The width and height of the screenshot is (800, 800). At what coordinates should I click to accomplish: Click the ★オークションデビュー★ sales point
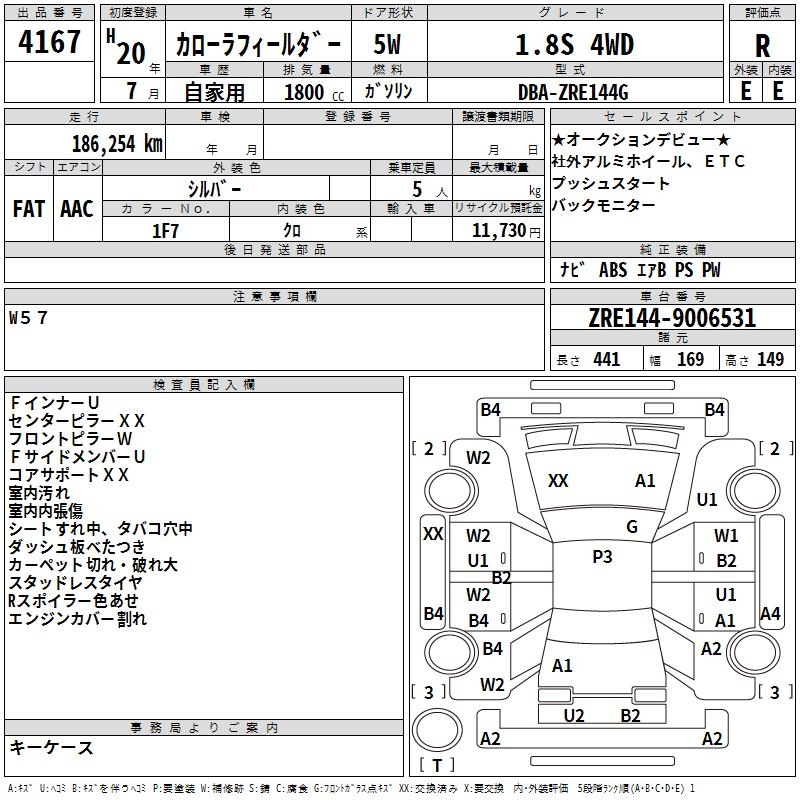[x=641, y=139]
